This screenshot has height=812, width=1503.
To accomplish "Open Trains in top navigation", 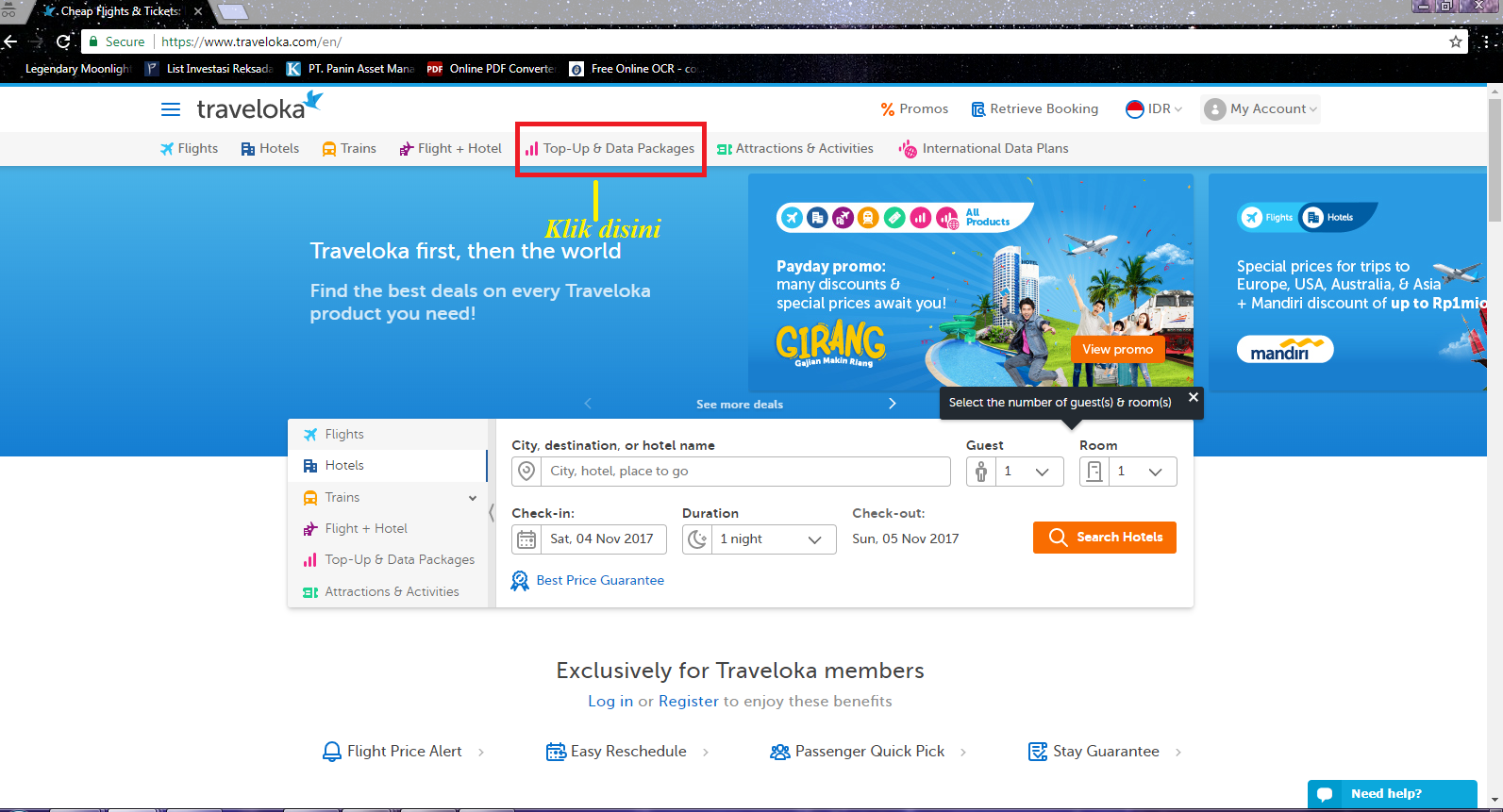I will tap(349, 149).
